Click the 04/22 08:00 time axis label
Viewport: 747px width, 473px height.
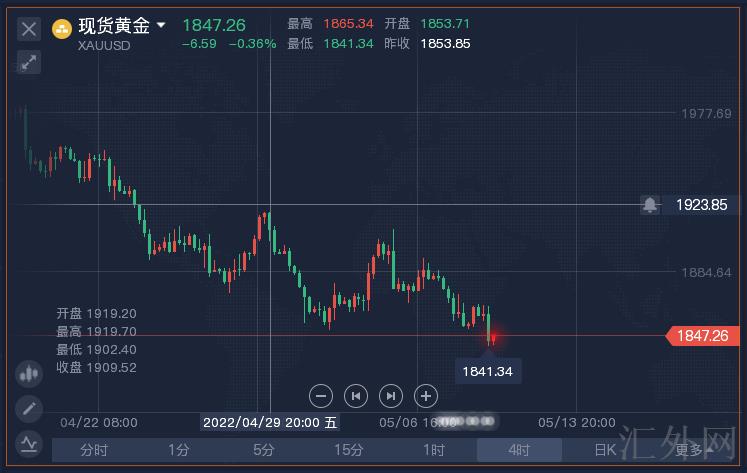(x=99, y=423)
